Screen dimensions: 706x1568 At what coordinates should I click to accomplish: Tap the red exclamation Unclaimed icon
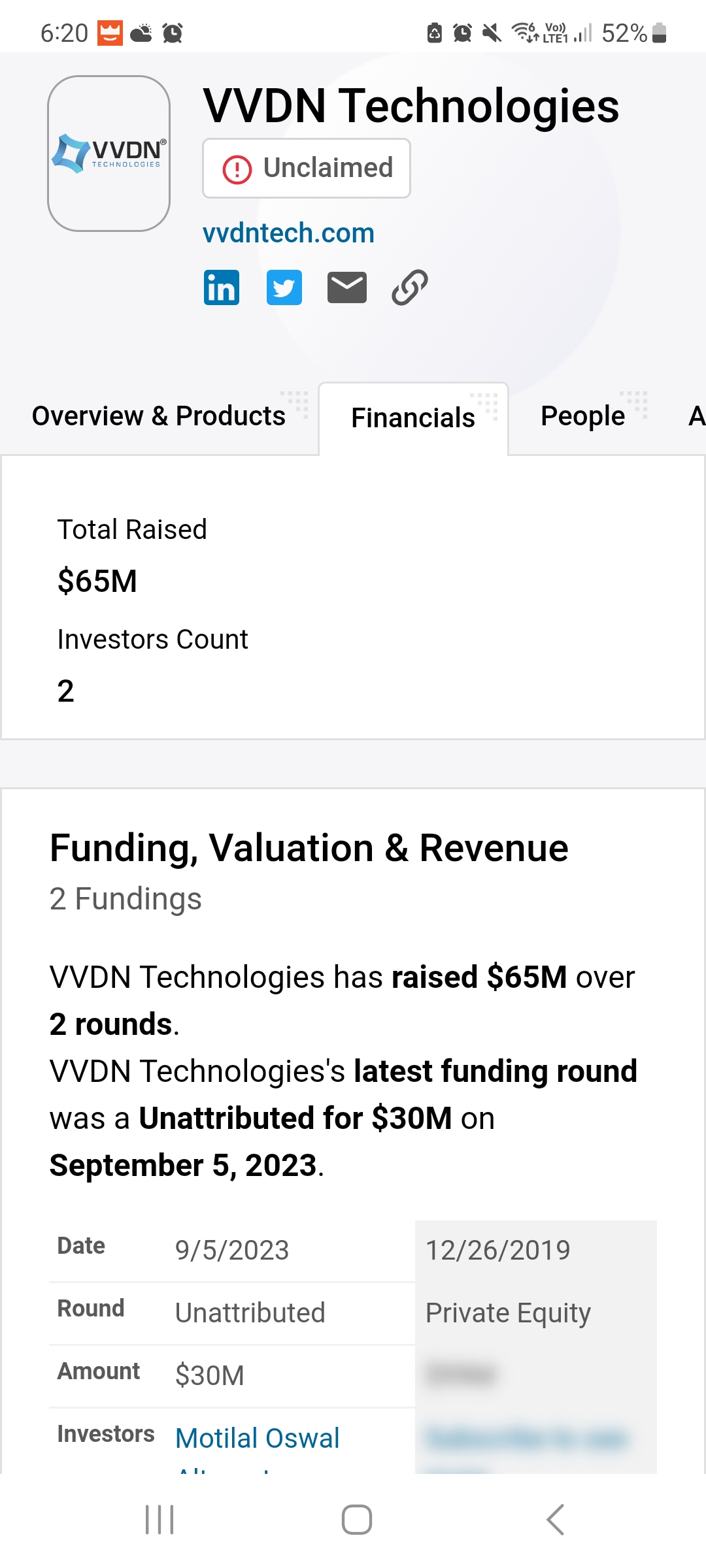pos(237,169)
